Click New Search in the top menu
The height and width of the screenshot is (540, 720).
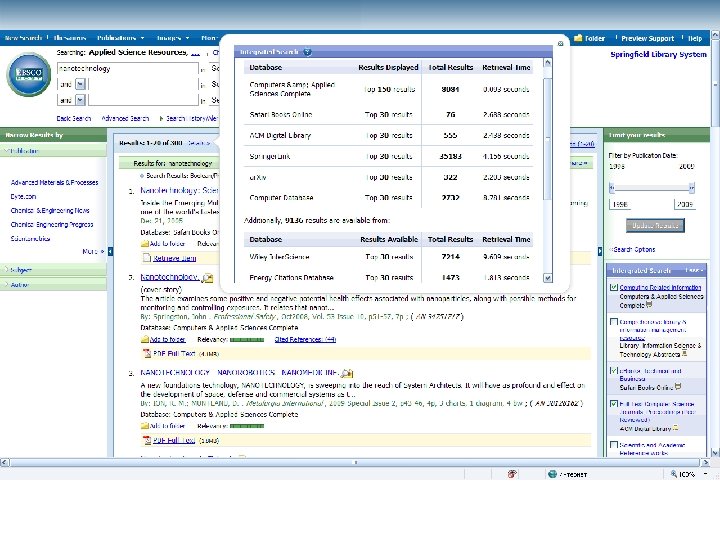click(x=22, y=38)
